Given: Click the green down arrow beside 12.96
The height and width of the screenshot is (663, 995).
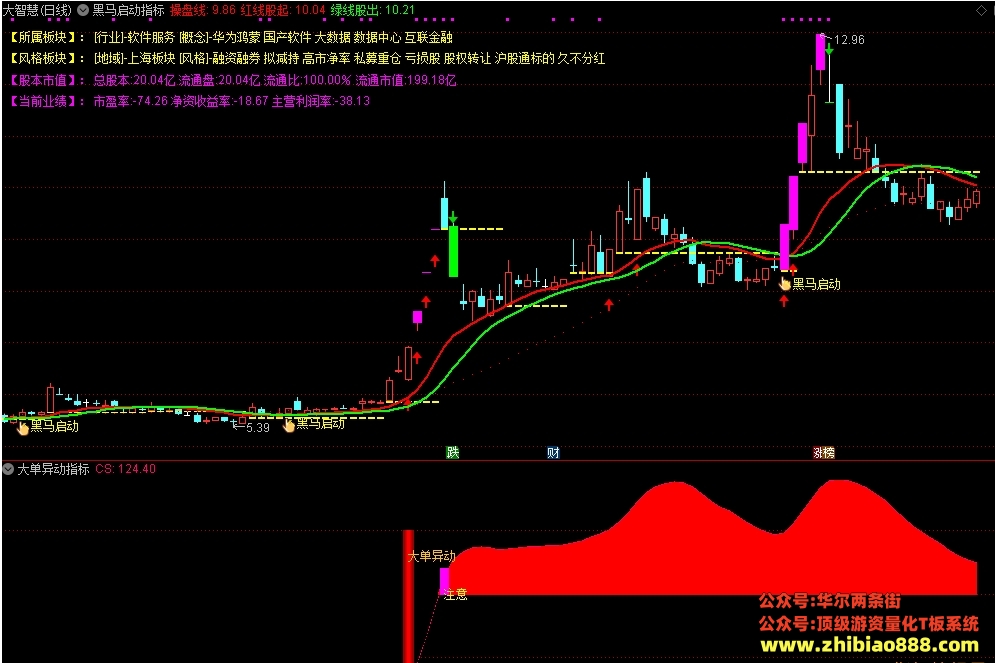Looking at the screenshot, I should tap(829, 49).
